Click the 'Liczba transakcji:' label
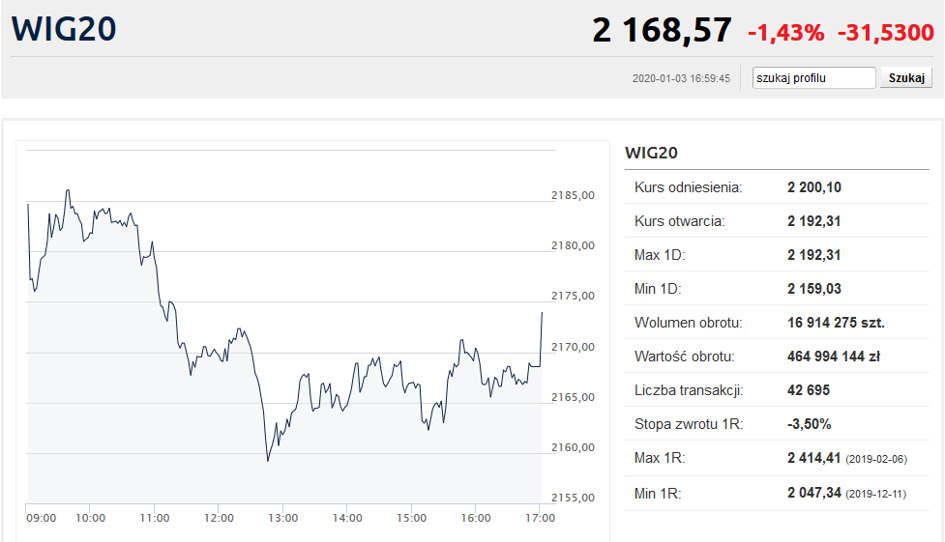The width and height of the screenshot is (945, 542). tap(688, 390)
